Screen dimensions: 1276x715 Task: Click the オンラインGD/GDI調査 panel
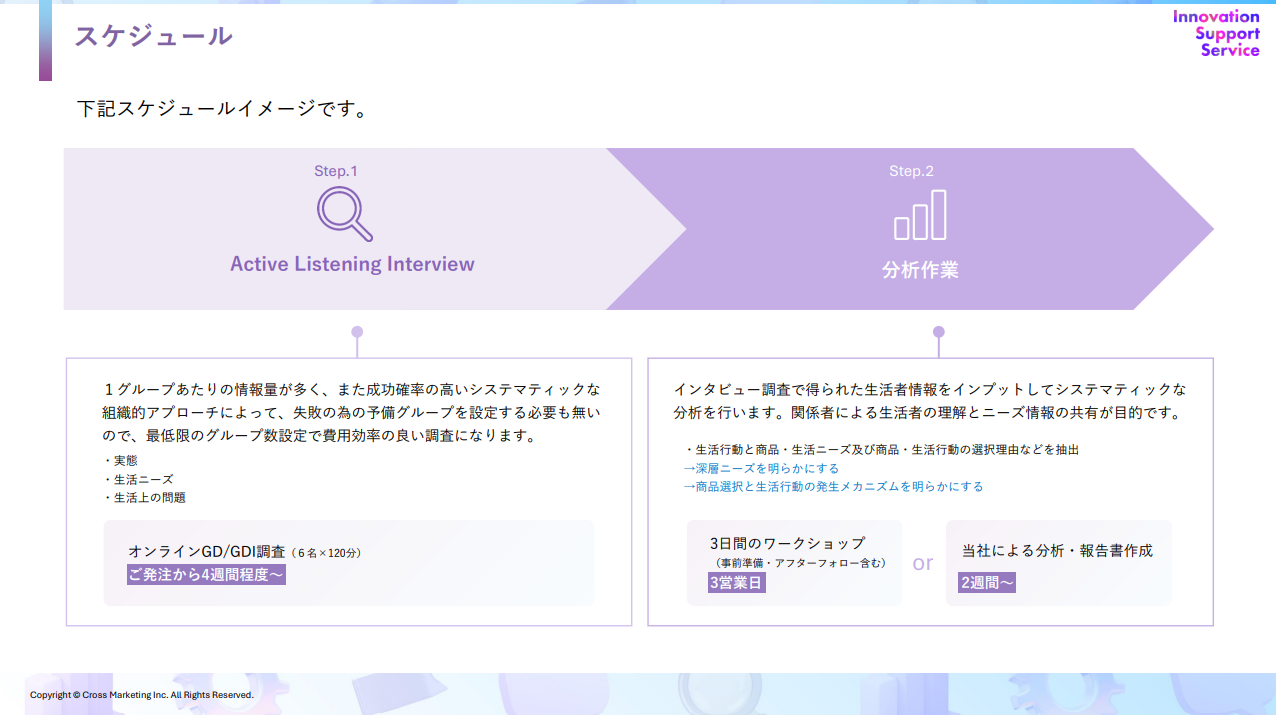(349, 565)
